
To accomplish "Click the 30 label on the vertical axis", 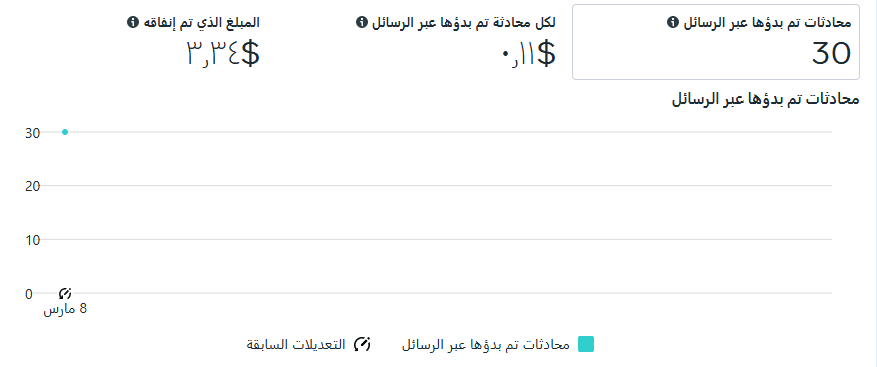I will pyautogui.click(x=32, y=133).
